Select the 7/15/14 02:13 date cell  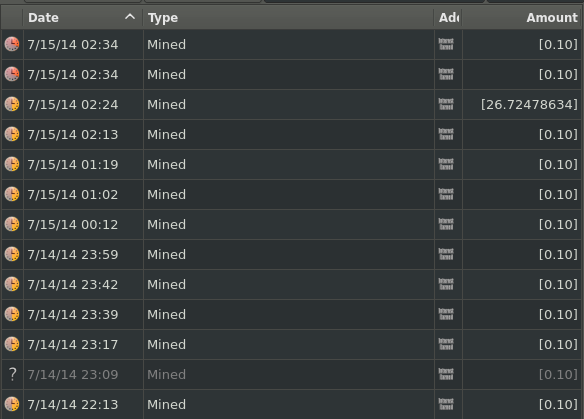(73, 134)
